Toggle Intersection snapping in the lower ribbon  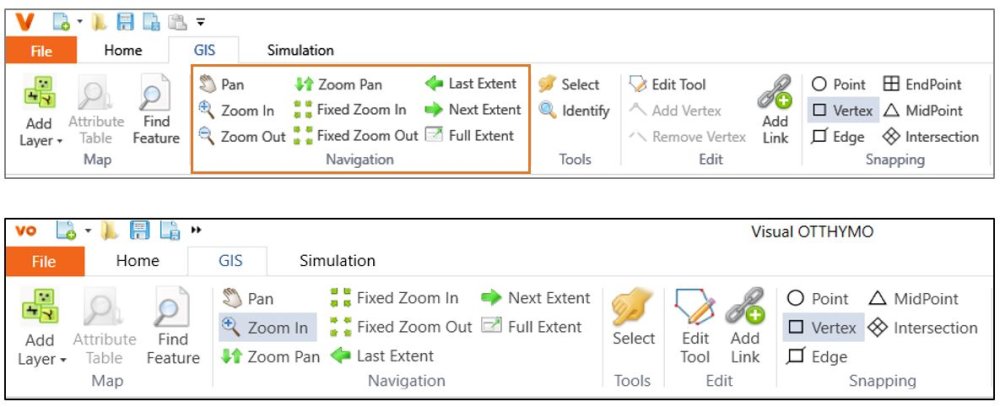click(923, 328)
